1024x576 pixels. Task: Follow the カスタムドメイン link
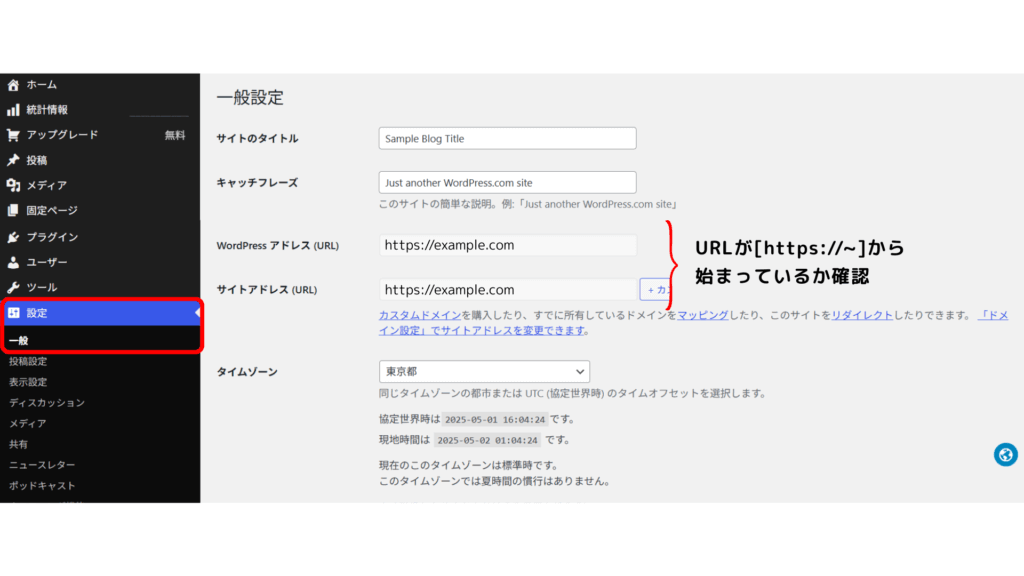click(420, 315)
